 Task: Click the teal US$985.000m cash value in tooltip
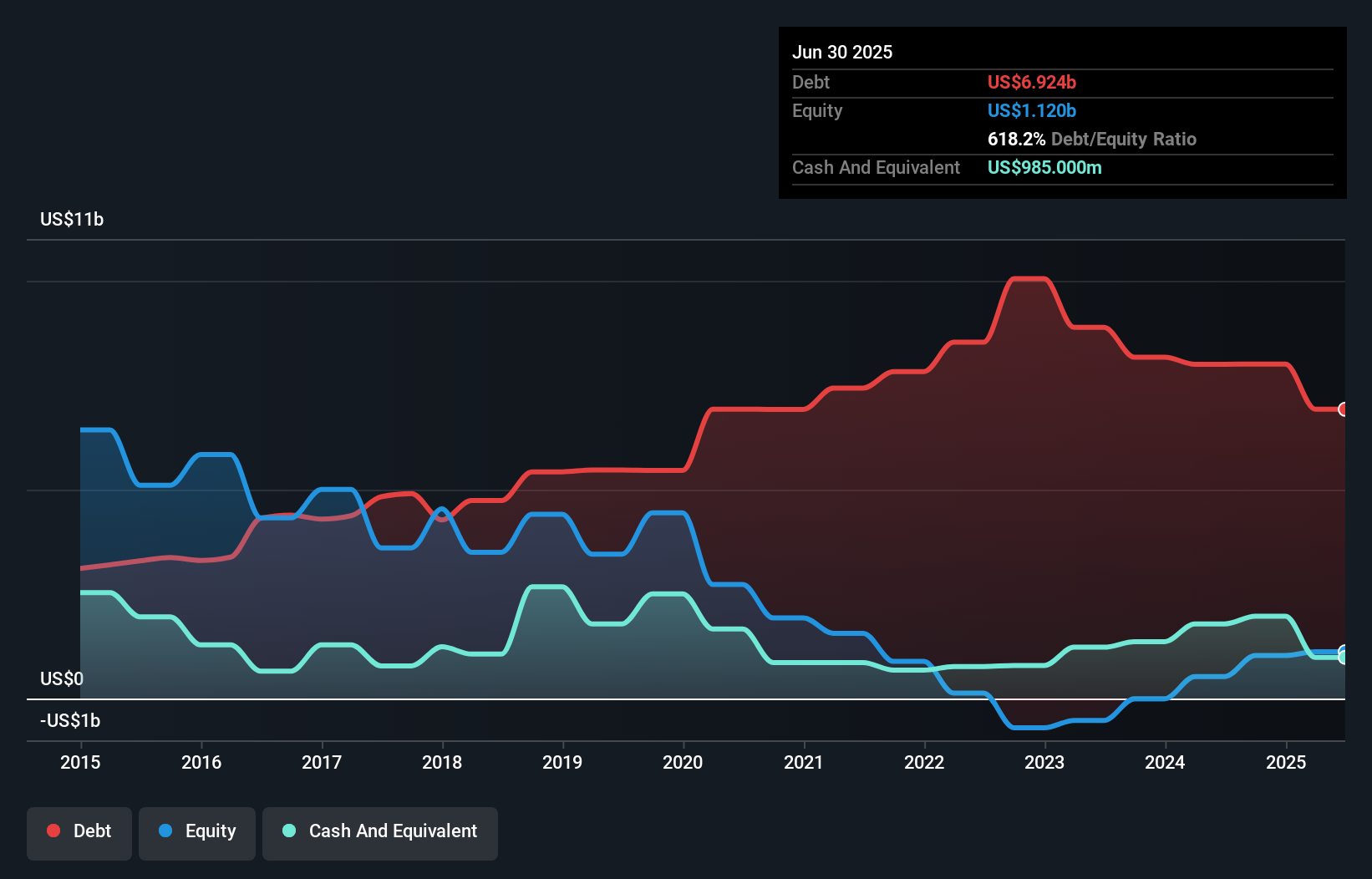coord(1044,167)
